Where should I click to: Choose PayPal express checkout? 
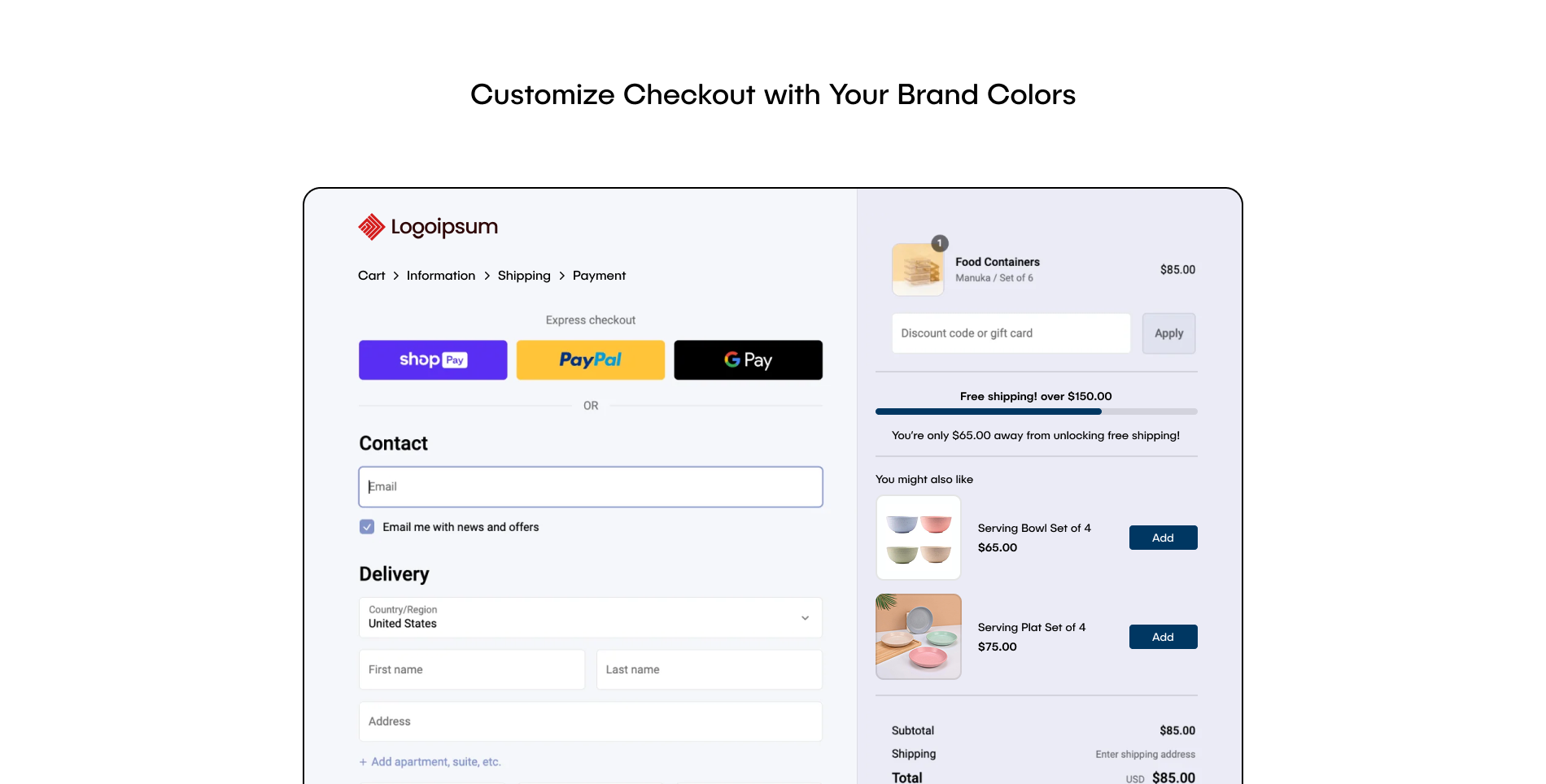pos(591,360)
